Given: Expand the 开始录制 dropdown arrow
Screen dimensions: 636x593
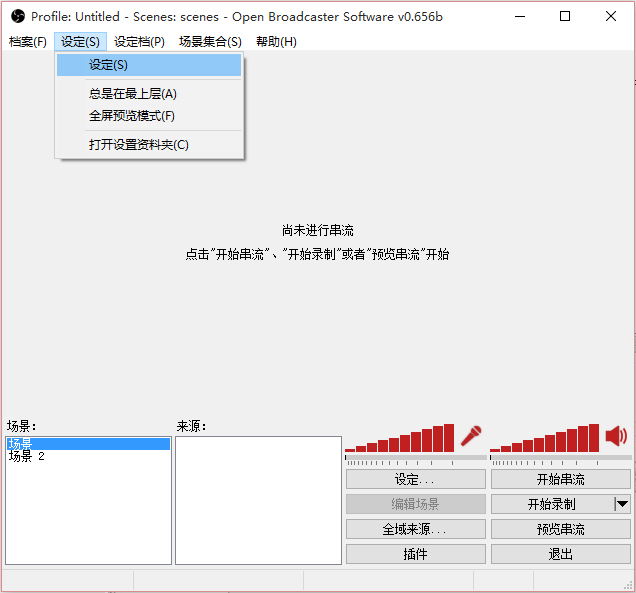Looking at the screenshot, I should [622, 504].
